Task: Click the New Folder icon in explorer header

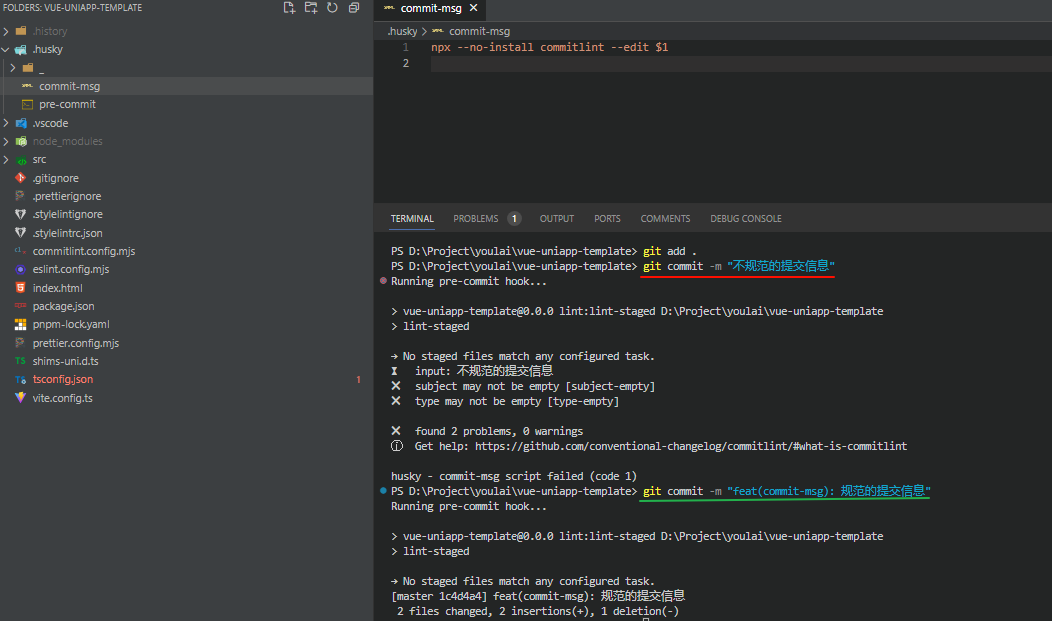Action: pos(311,8)
